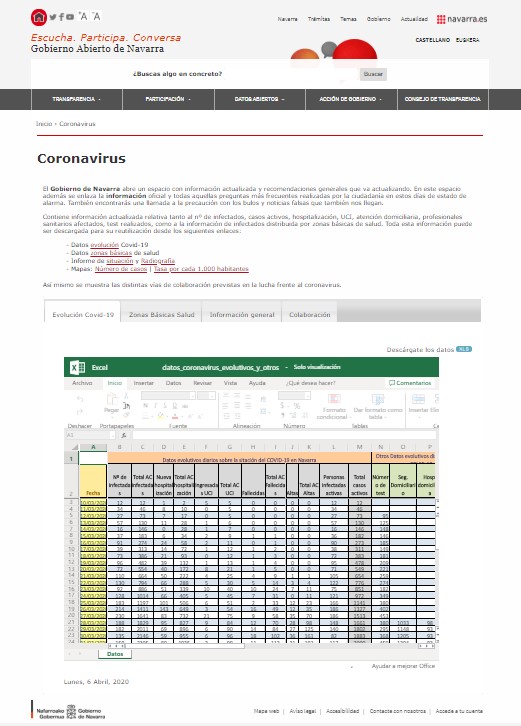Click the fill color bucket icon

(x=160, y=416)
